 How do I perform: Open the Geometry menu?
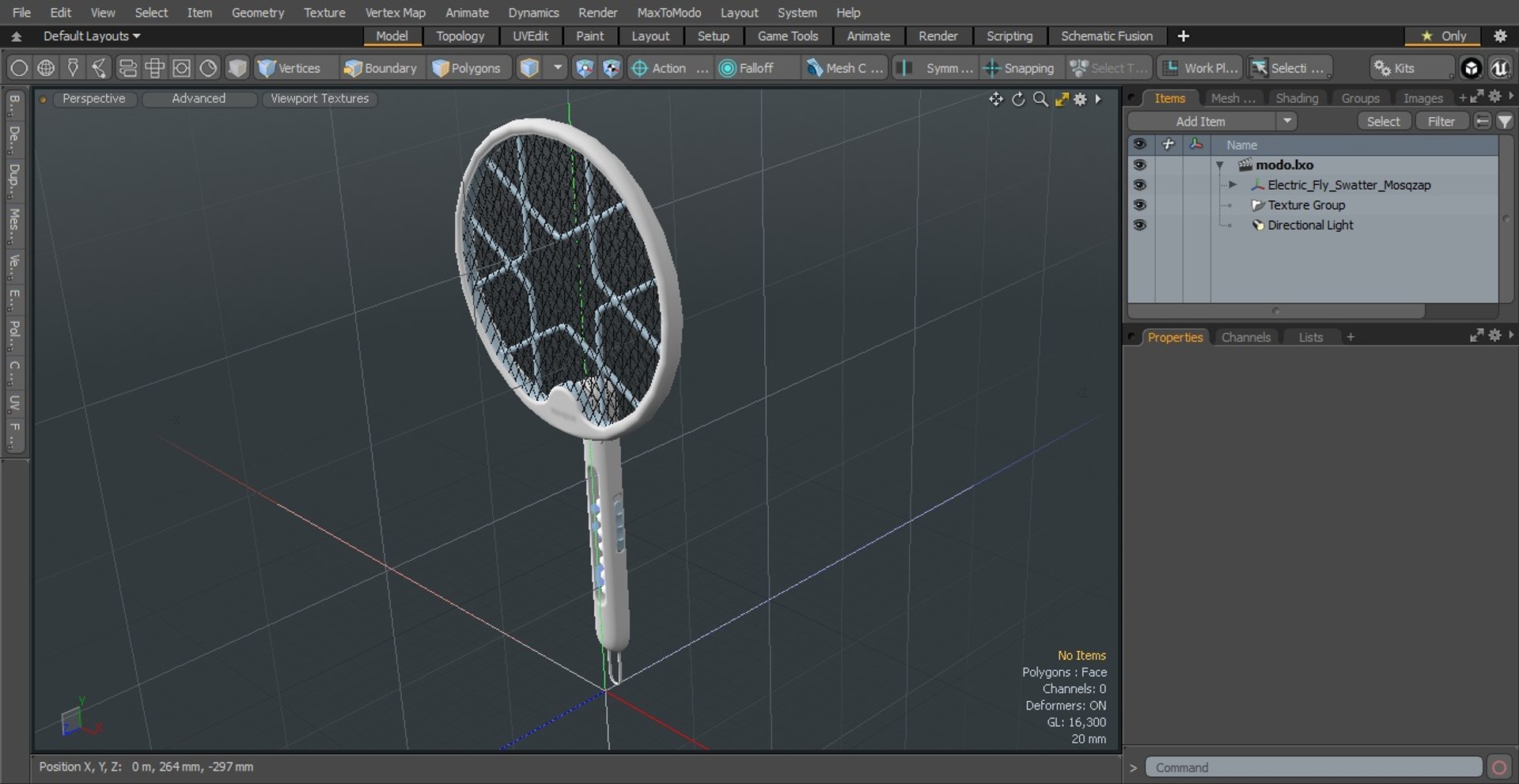tap(257, 13)
